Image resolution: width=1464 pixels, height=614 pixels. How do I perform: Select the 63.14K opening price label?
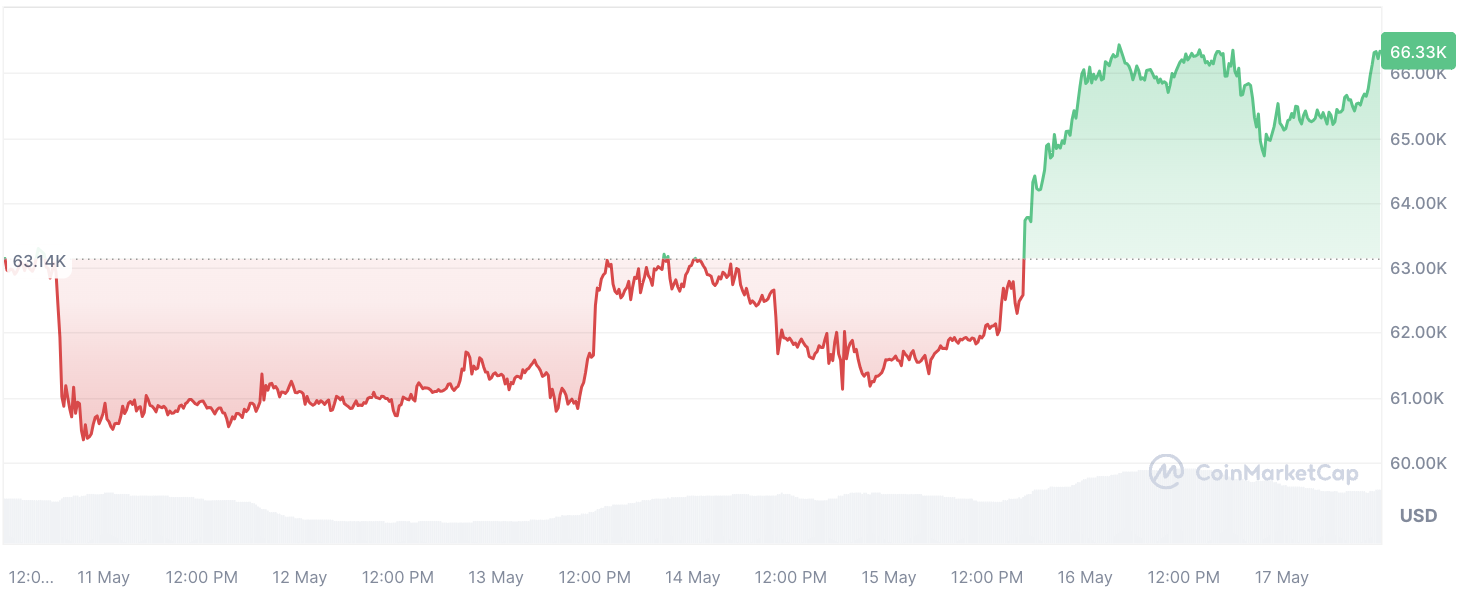pyautogui.click(x=39, y=262)
